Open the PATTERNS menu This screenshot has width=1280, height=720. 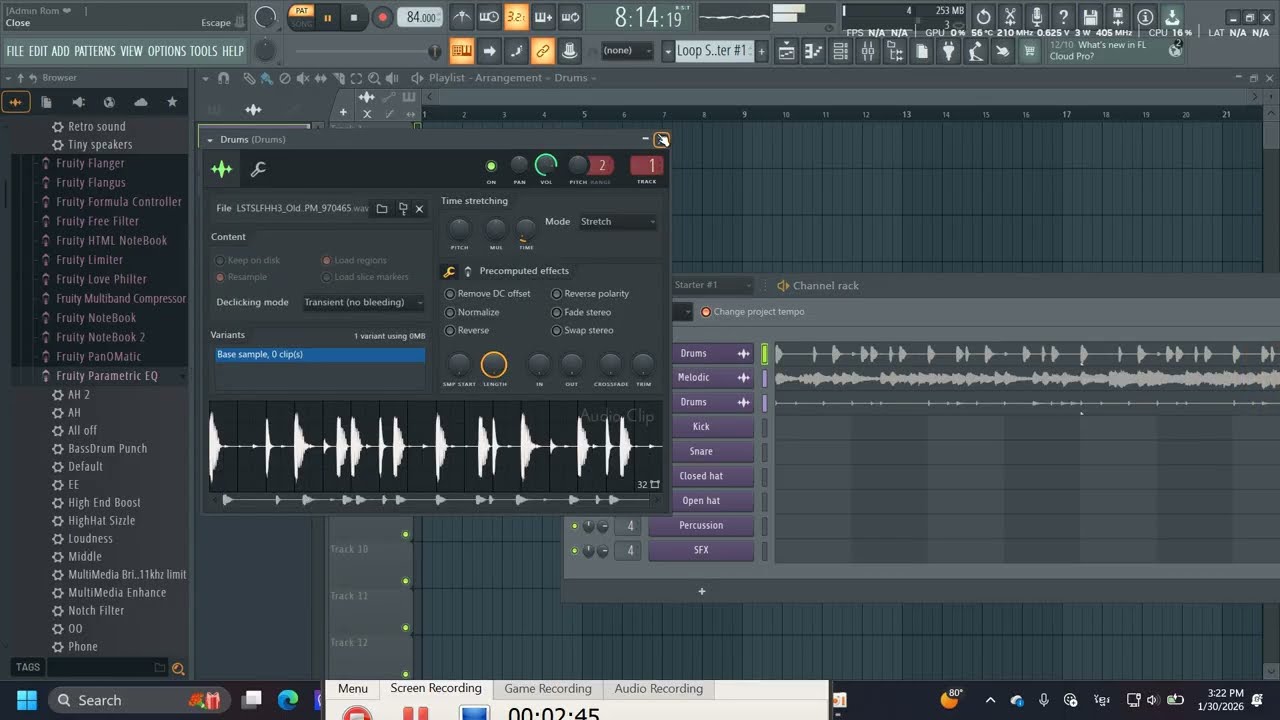95,51
